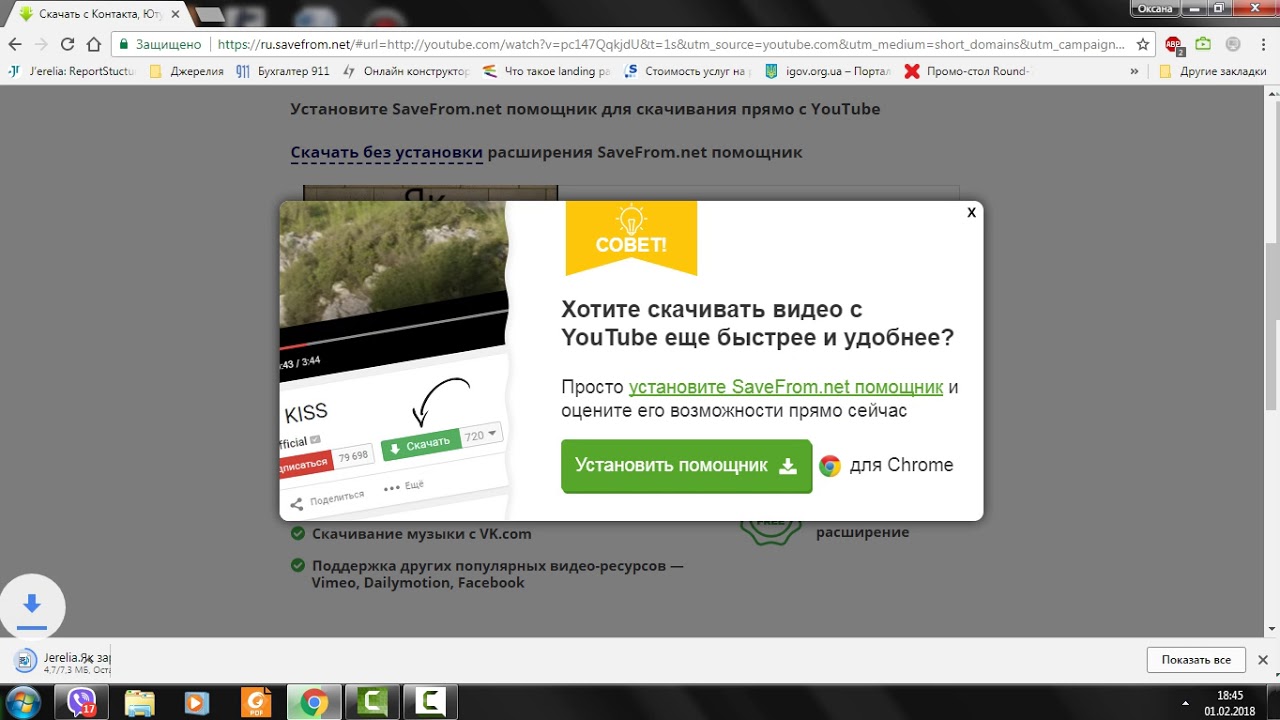Image resolution: width=1280 pixels, height=720 pixels.
Task: Reload the page with the refresh icon
Action: [x=67, y=44]
